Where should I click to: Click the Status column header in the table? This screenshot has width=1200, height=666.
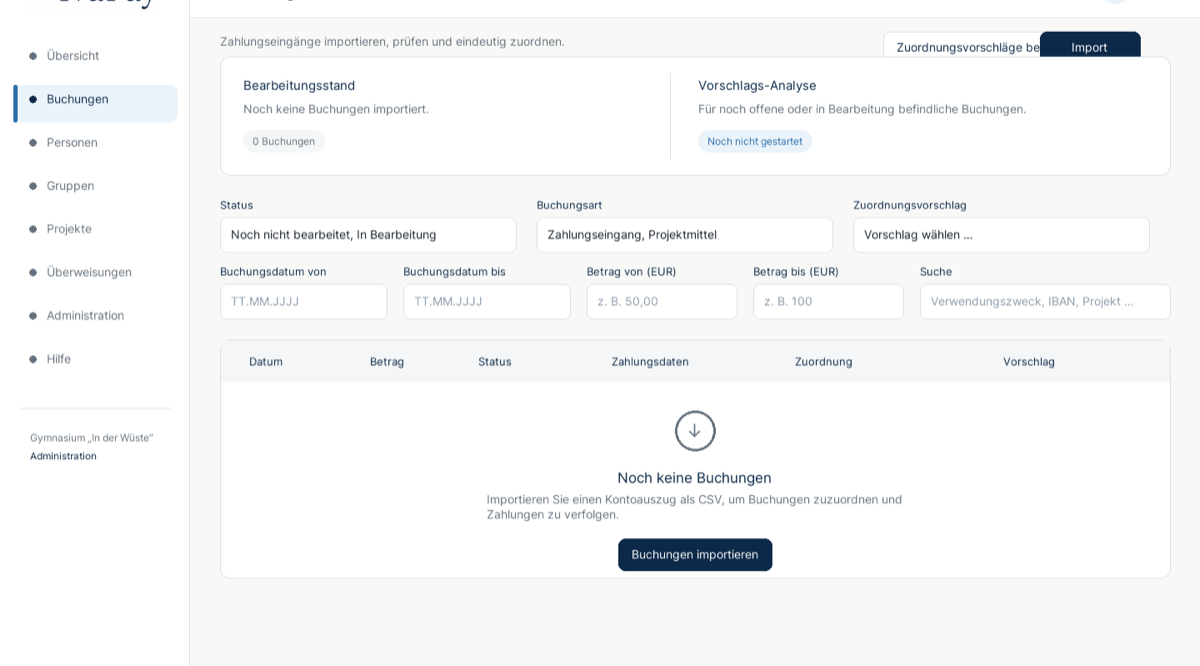[x=495, y=362]
